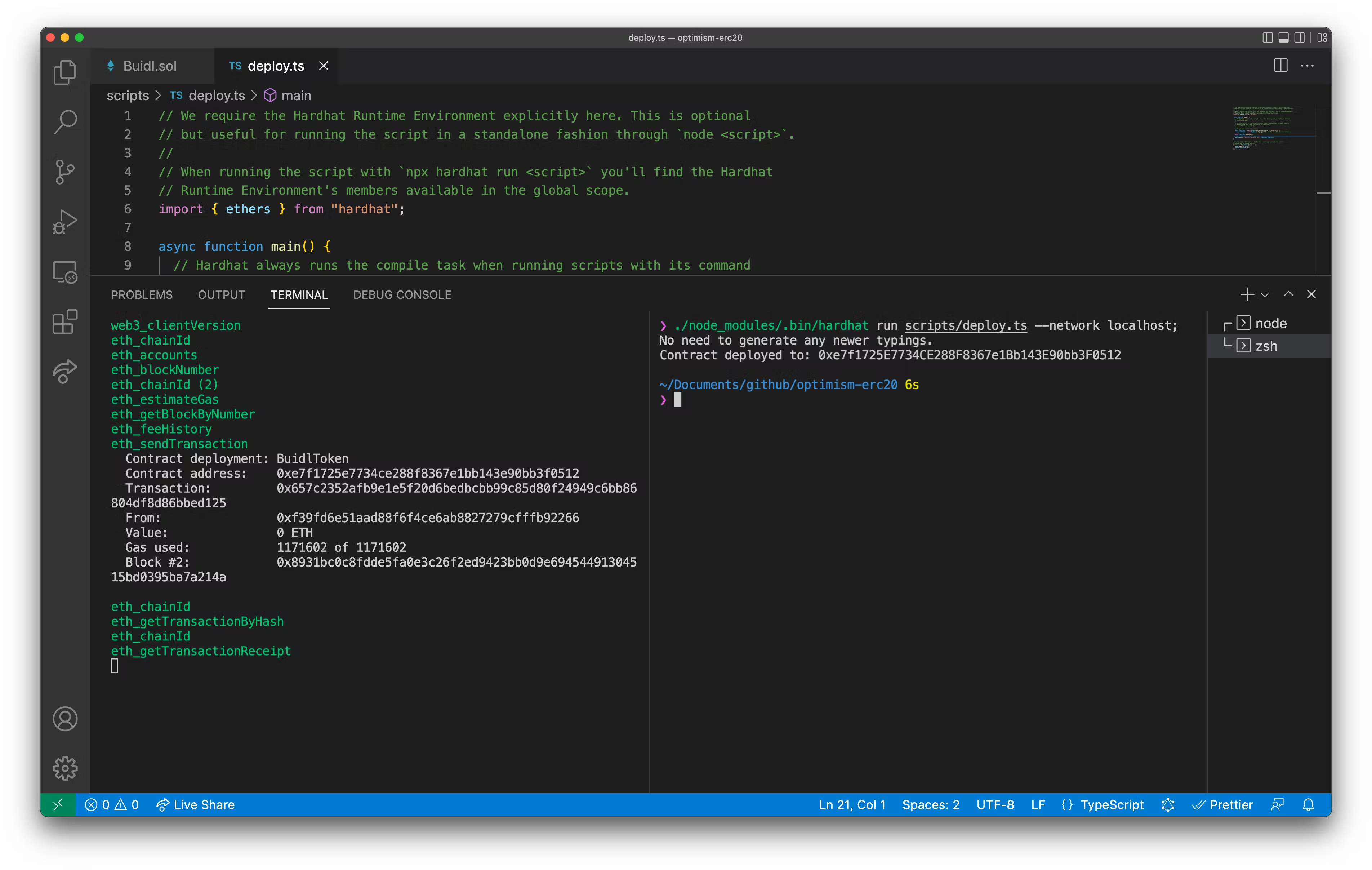Click the Prettier status bar item
1372x870 pixels.
pyautogui.click(x=1223, y=804)
